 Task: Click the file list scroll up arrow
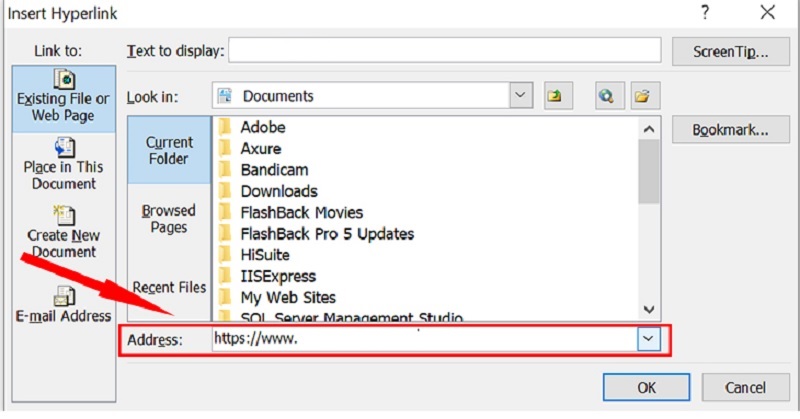[x=649, y=129]
